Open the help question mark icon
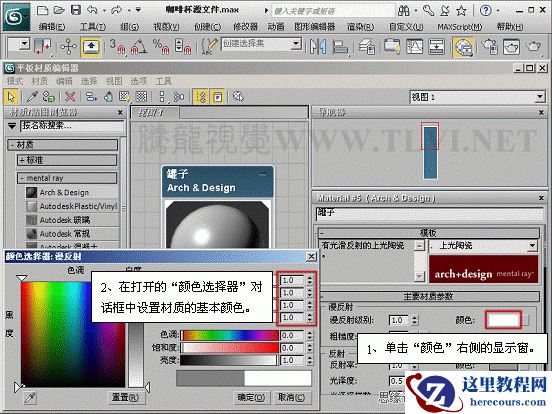Viewport: 552px width, 414px height. click(485, 11)
